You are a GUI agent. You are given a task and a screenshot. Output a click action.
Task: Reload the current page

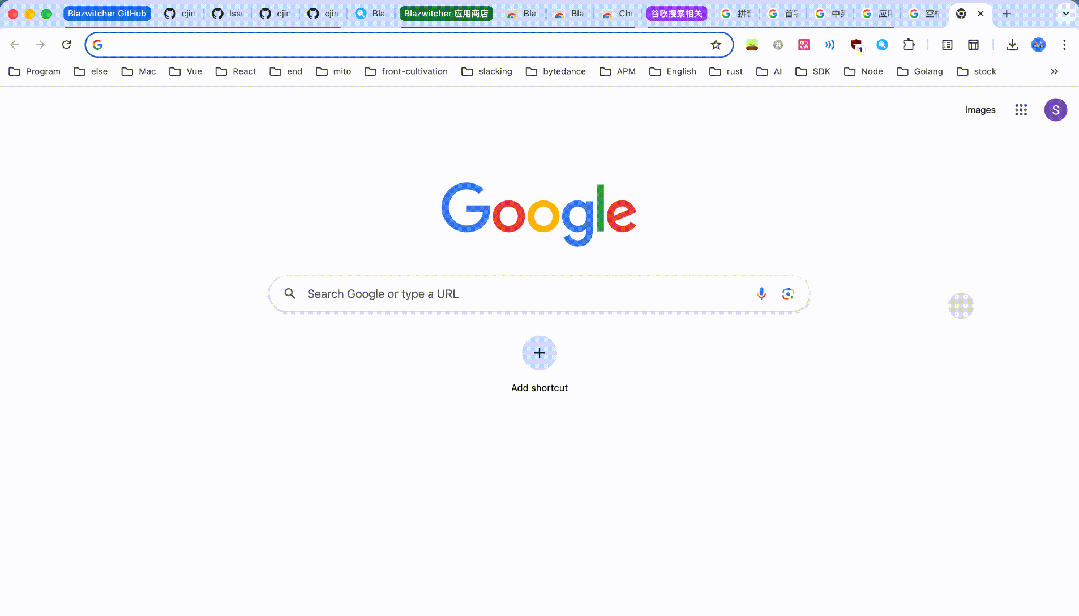[67, 45]
